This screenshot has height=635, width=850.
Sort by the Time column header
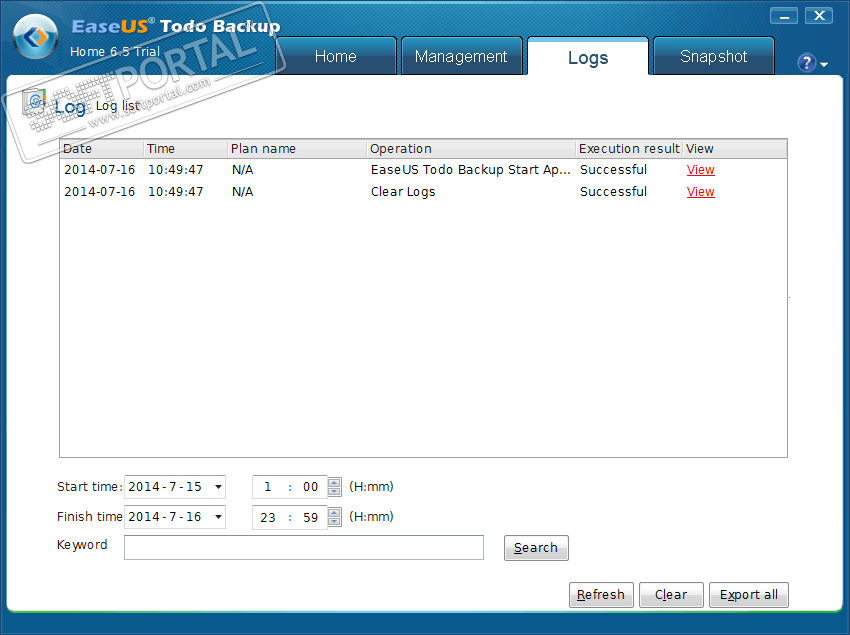[x=185, y=149]
